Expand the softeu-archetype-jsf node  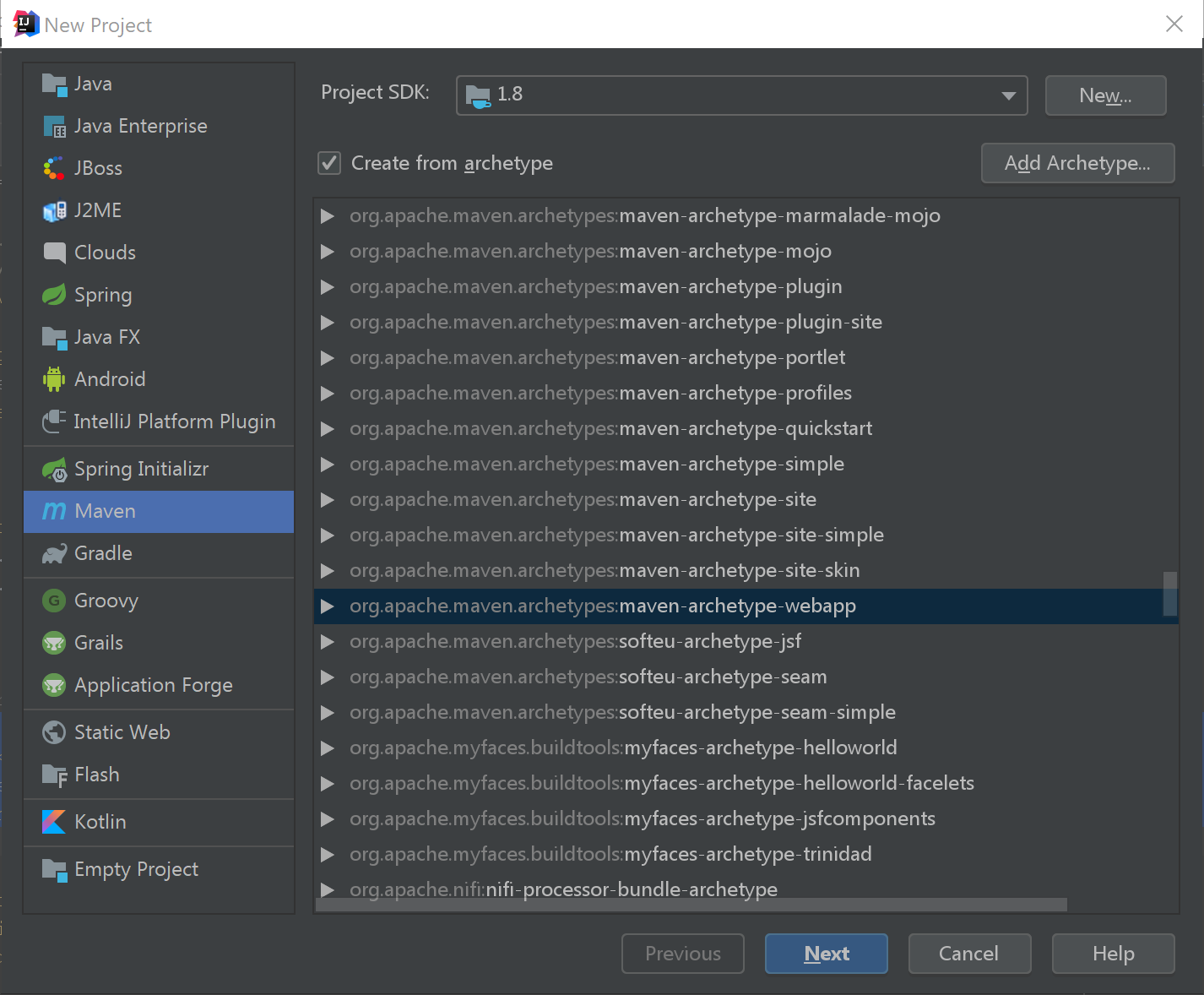click(328, 642)
